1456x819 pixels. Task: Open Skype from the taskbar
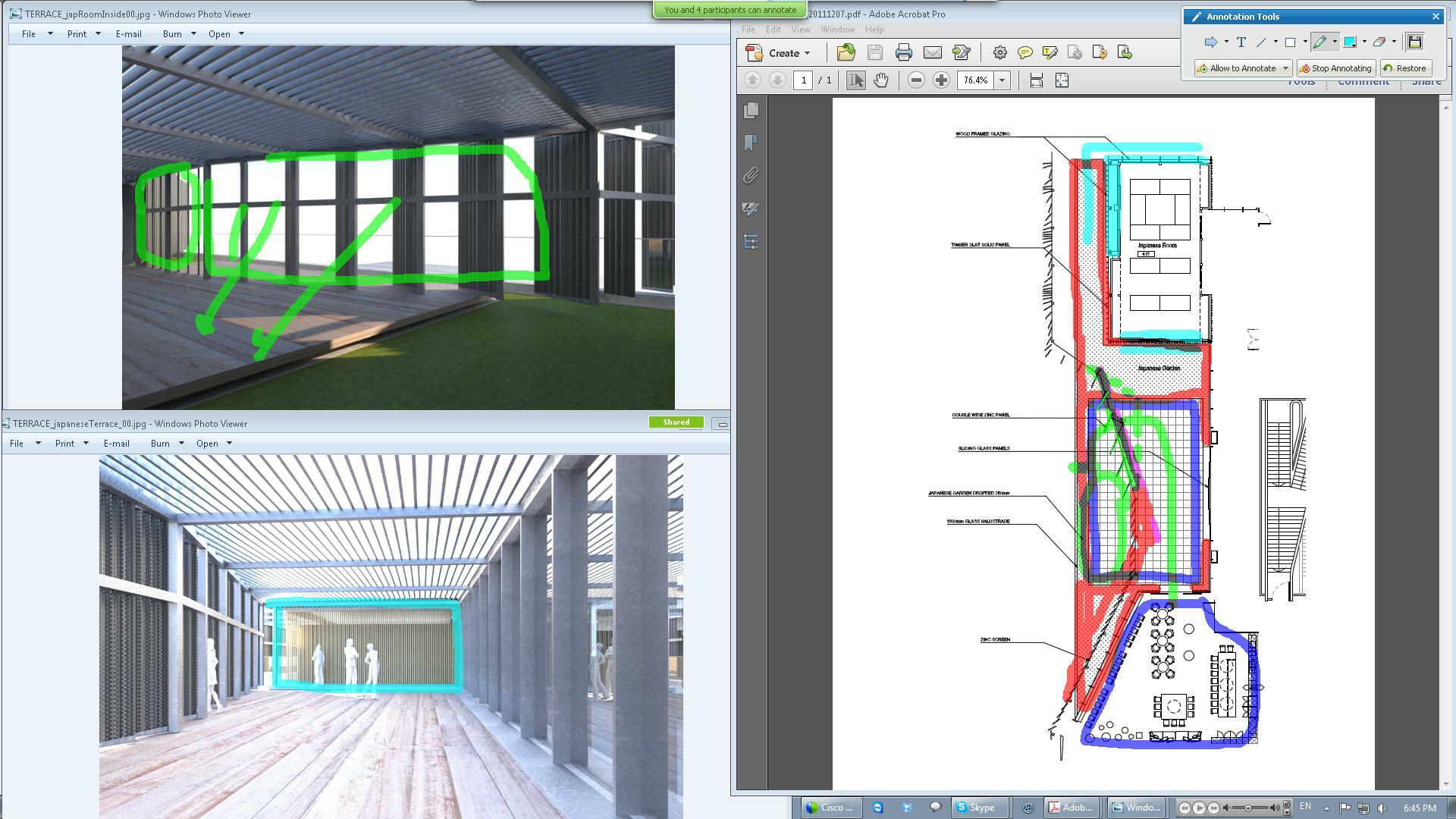coord(981,808)
